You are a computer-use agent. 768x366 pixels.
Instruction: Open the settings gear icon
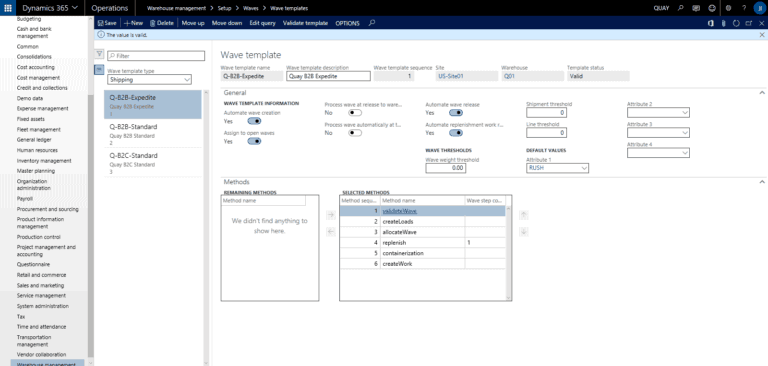728,8
